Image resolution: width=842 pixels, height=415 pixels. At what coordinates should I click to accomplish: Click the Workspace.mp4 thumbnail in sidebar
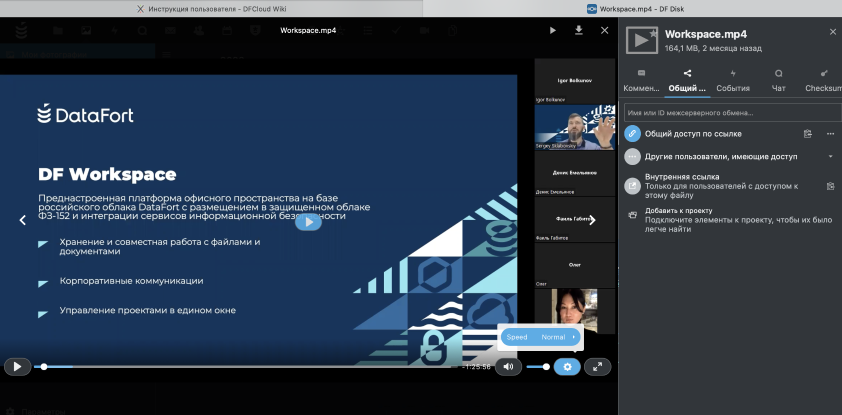642,41
